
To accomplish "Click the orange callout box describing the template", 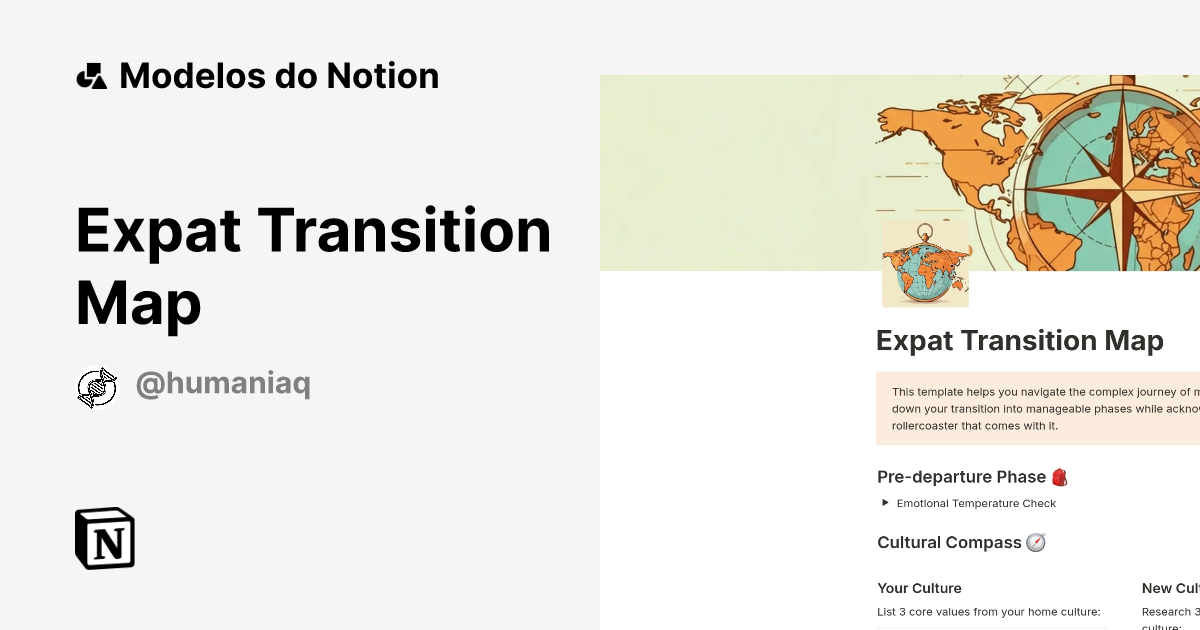I will pos(1040,408).
